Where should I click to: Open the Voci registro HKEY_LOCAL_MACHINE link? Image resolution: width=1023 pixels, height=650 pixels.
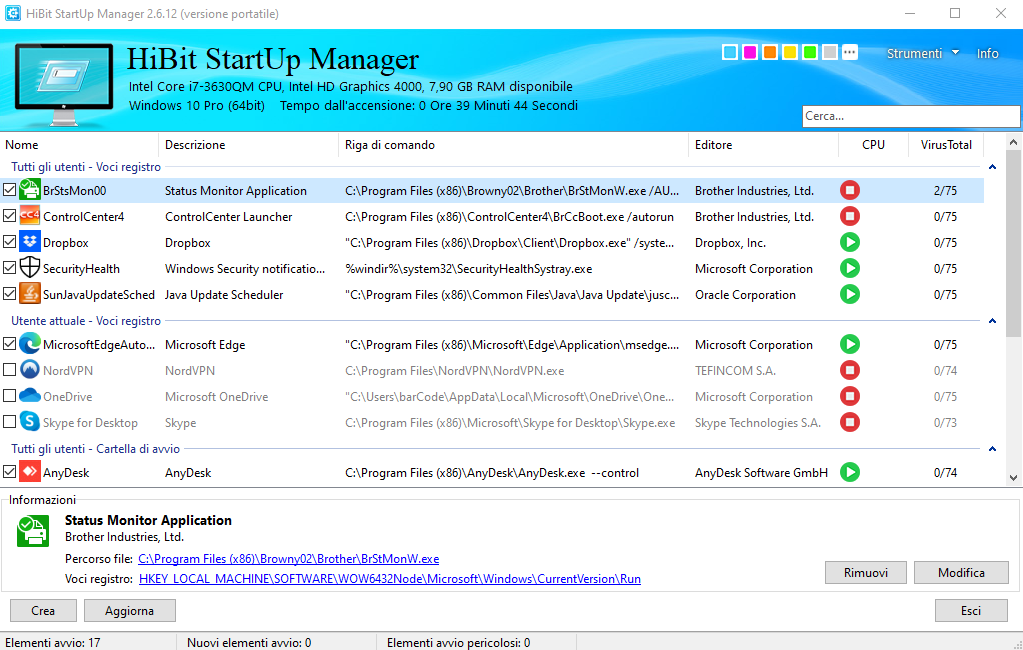click(389, 578)
